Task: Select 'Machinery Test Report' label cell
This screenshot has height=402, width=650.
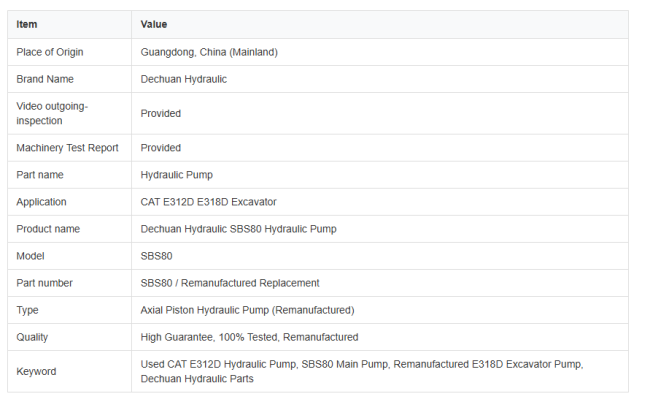Action: click(70, 148)
